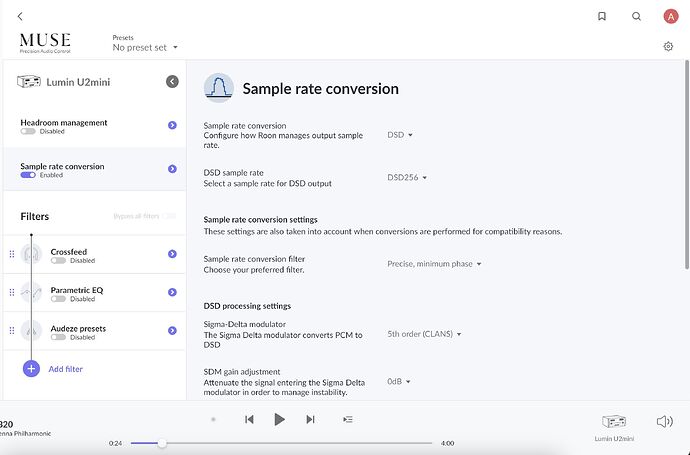Play the current track
This screenshot has height=455, width=690.
point(279,419)
